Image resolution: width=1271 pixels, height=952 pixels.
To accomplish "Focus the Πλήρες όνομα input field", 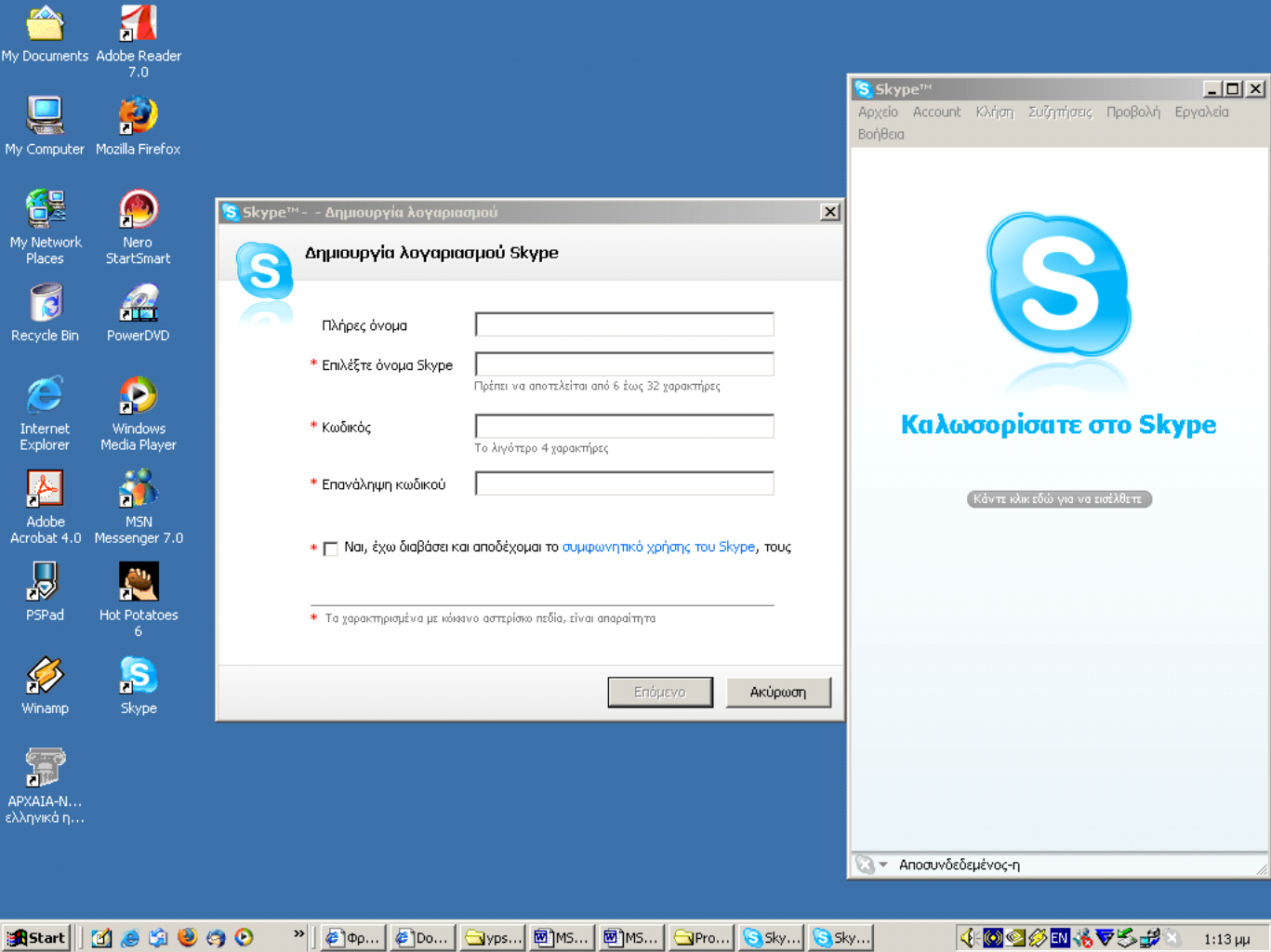I will (x=624, y=324).
